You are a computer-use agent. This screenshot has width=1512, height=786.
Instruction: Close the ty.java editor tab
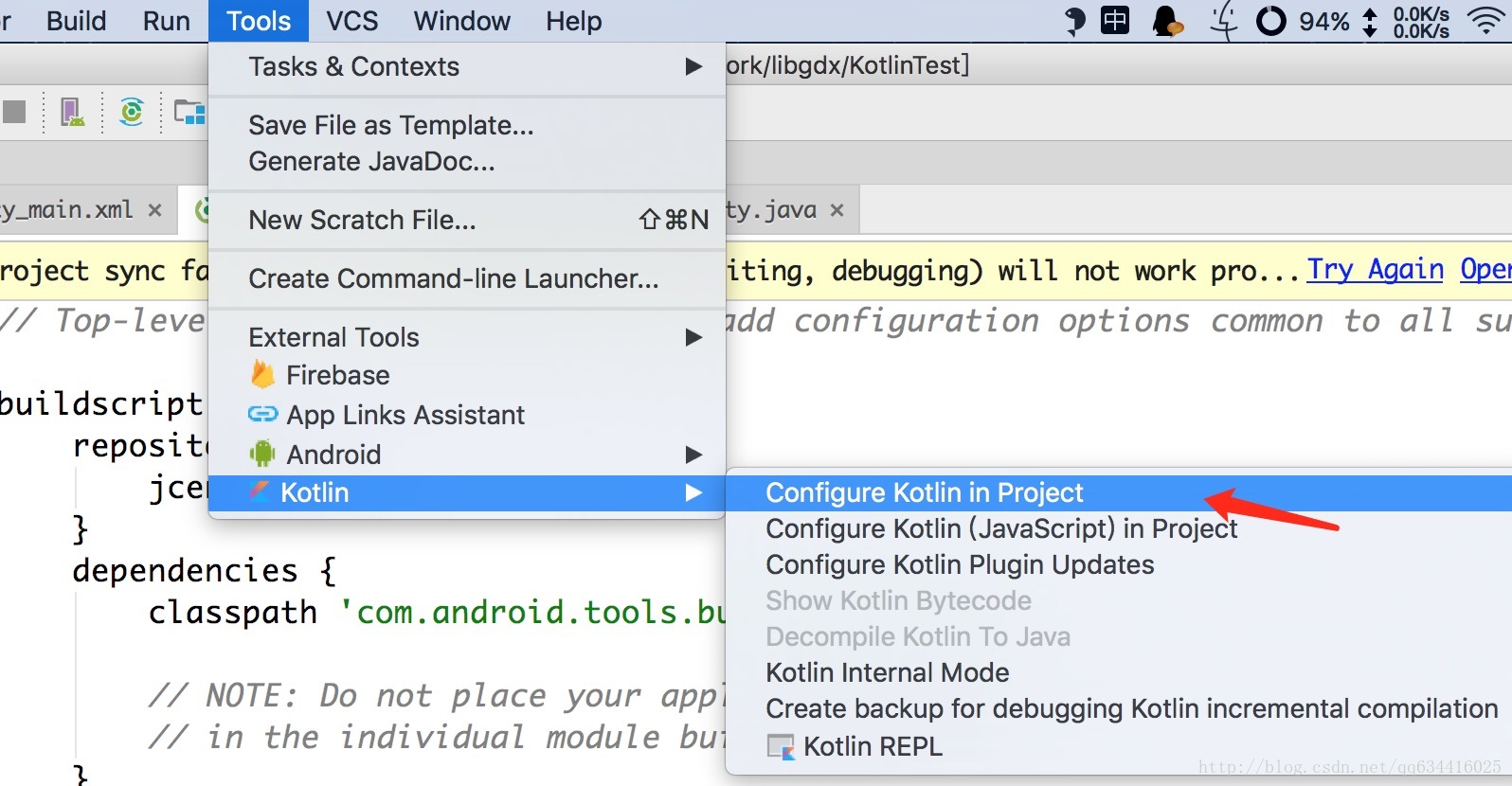pos(837,210)
